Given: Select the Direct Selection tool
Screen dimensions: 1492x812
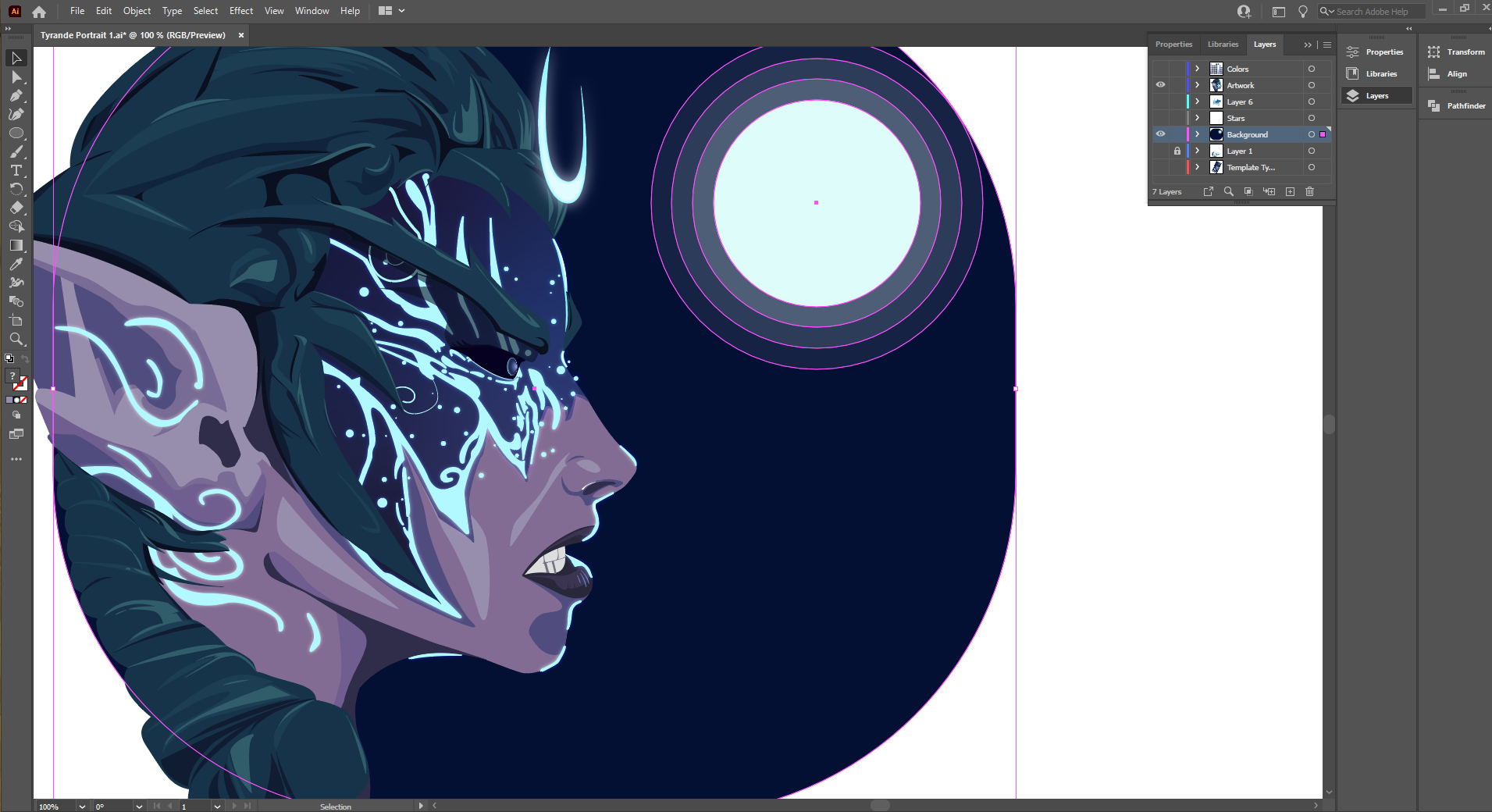Looking at the screenshot, I should pos(16,77).
